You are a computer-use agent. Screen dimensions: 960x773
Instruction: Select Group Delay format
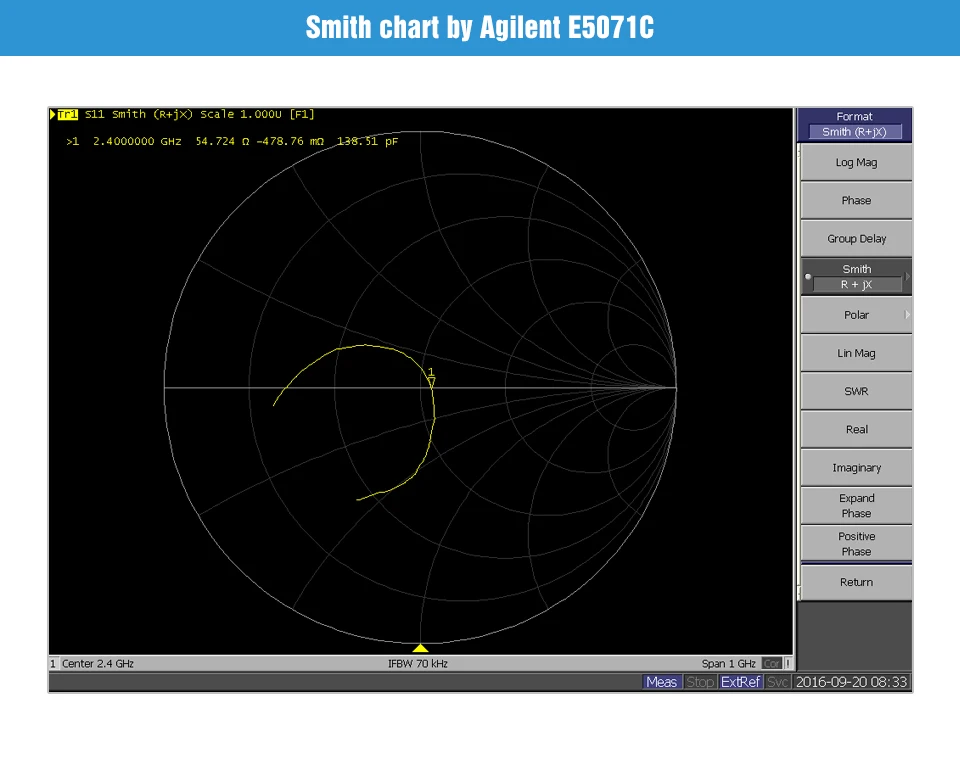856,239
